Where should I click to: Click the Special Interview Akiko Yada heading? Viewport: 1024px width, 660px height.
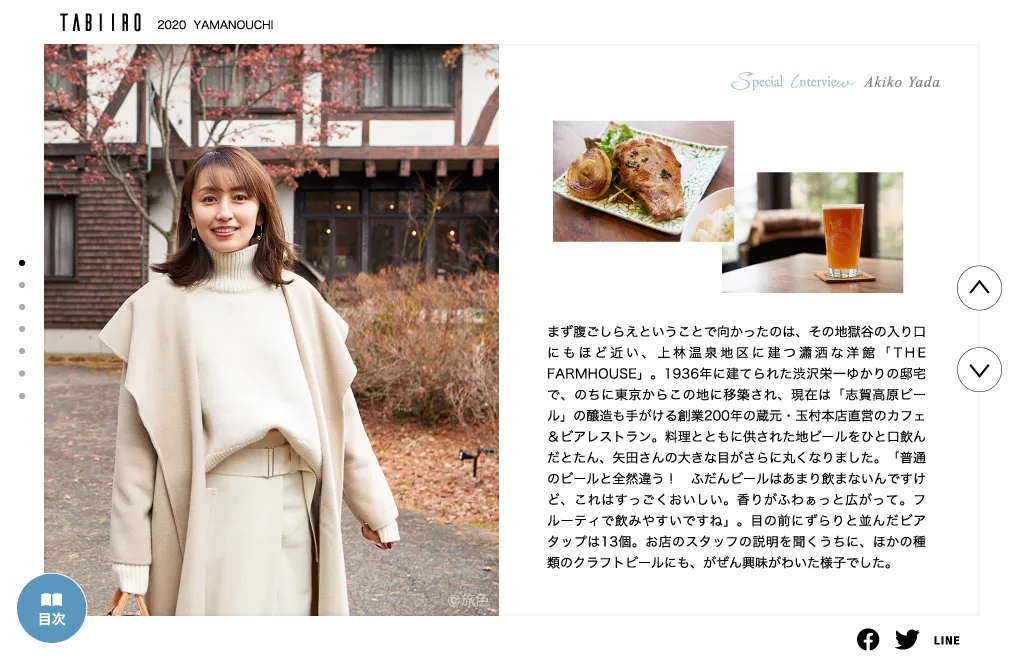click(835, 82)
